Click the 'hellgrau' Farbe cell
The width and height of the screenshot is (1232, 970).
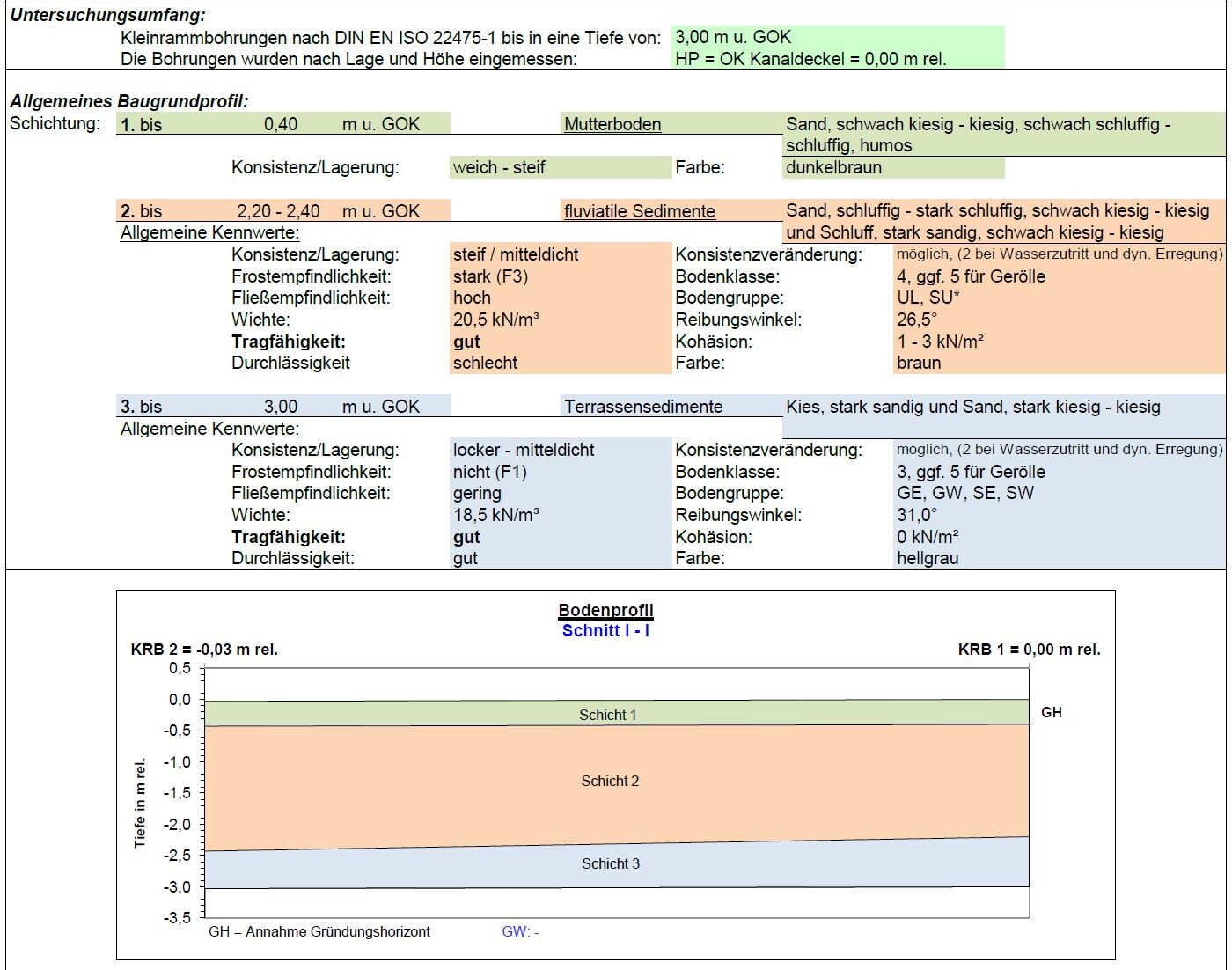(928, 558)
